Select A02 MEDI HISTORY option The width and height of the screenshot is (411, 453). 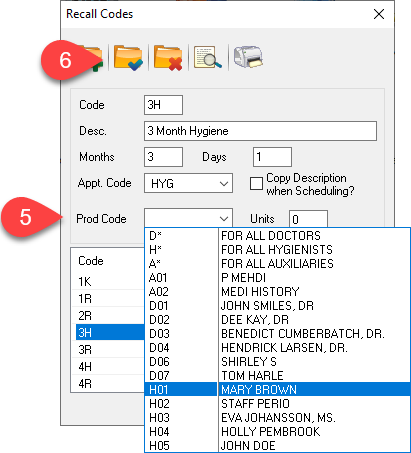point(277,292)
